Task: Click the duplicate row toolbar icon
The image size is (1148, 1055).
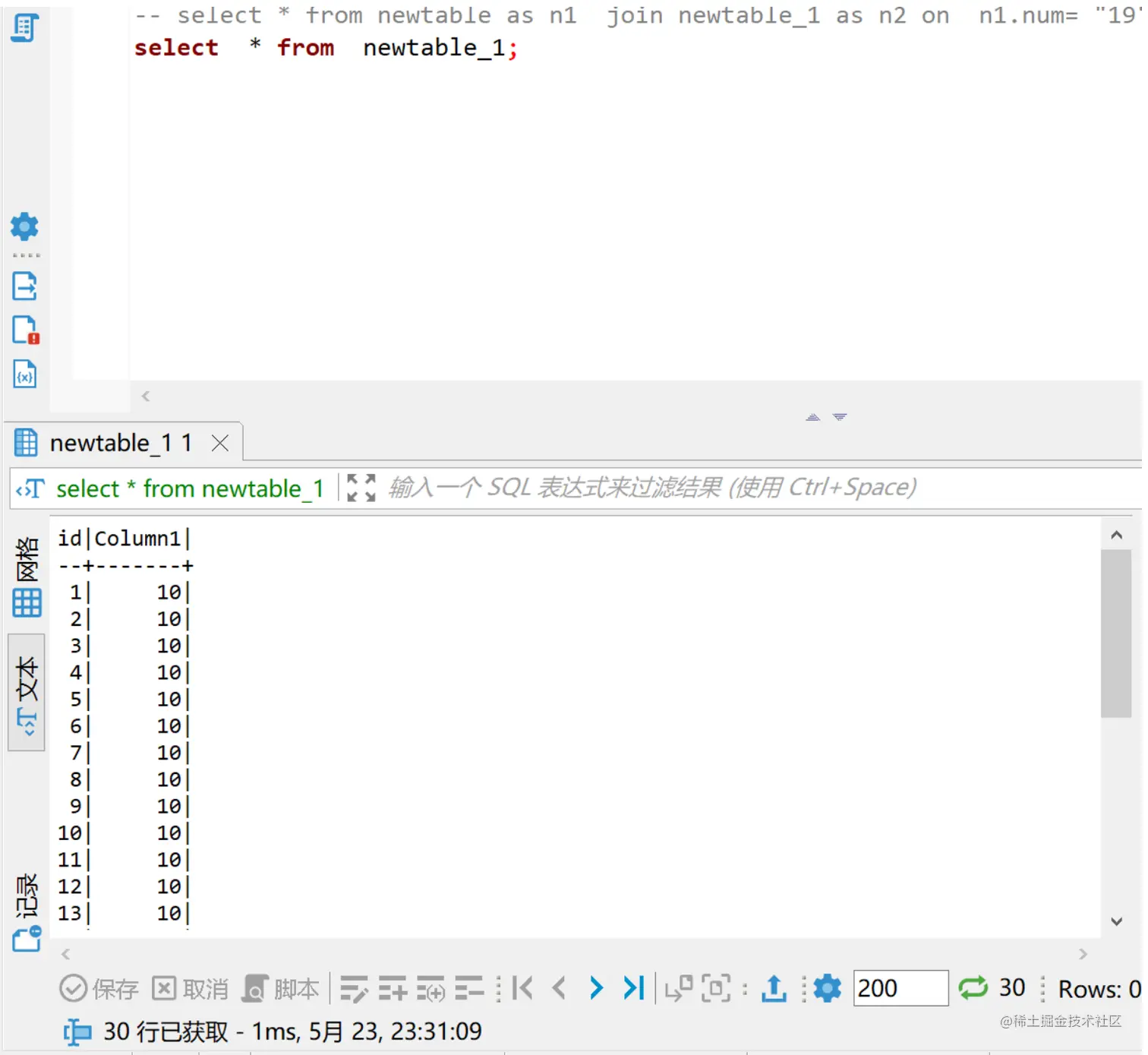Action: coord(430,989)
